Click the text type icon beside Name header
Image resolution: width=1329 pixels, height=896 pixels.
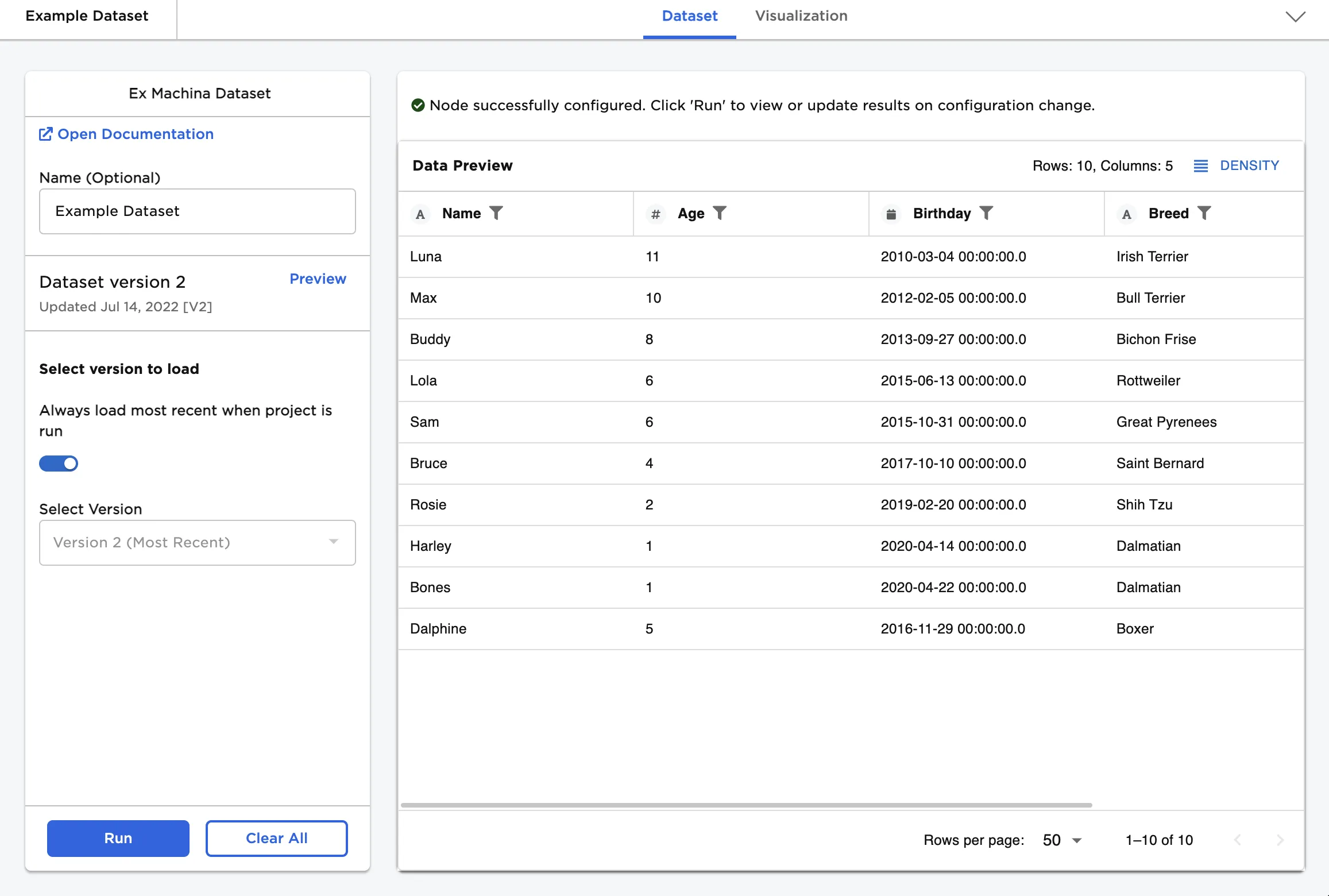[x=421, y=214]
